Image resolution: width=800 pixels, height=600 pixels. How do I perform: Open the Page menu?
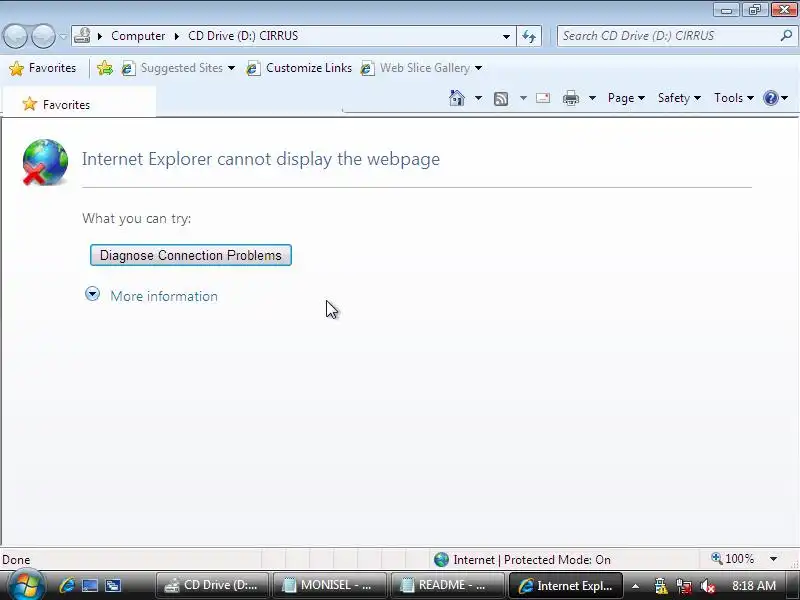click(x=626, y=97)
